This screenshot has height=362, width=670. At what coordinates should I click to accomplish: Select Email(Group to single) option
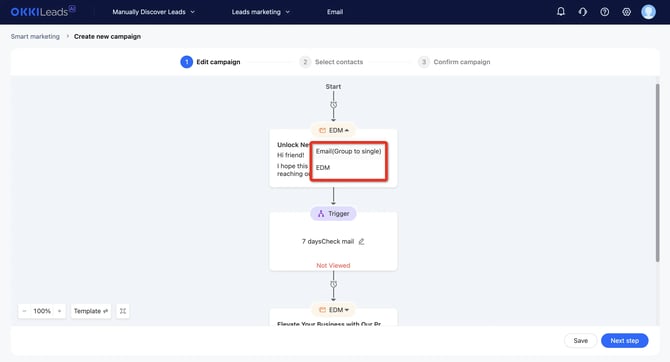click(348, 151)
